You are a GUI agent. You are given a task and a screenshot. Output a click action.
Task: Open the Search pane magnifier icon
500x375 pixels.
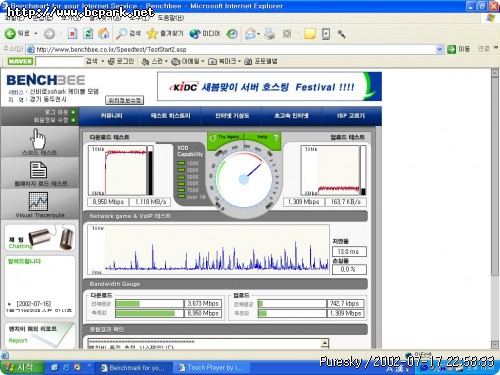click(x=121, y=34)
